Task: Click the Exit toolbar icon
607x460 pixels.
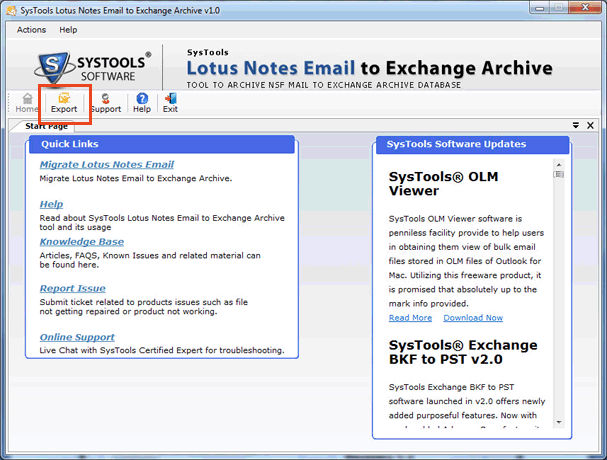Action: (170, 103)
